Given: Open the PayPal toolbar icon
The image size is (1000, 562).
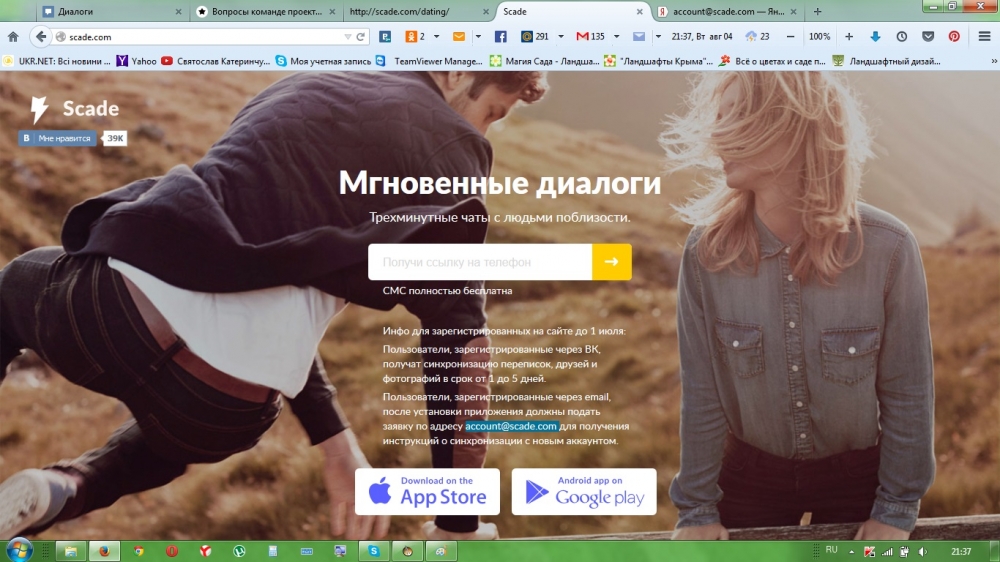Looking at the screenshot, I should click(385, 37).
